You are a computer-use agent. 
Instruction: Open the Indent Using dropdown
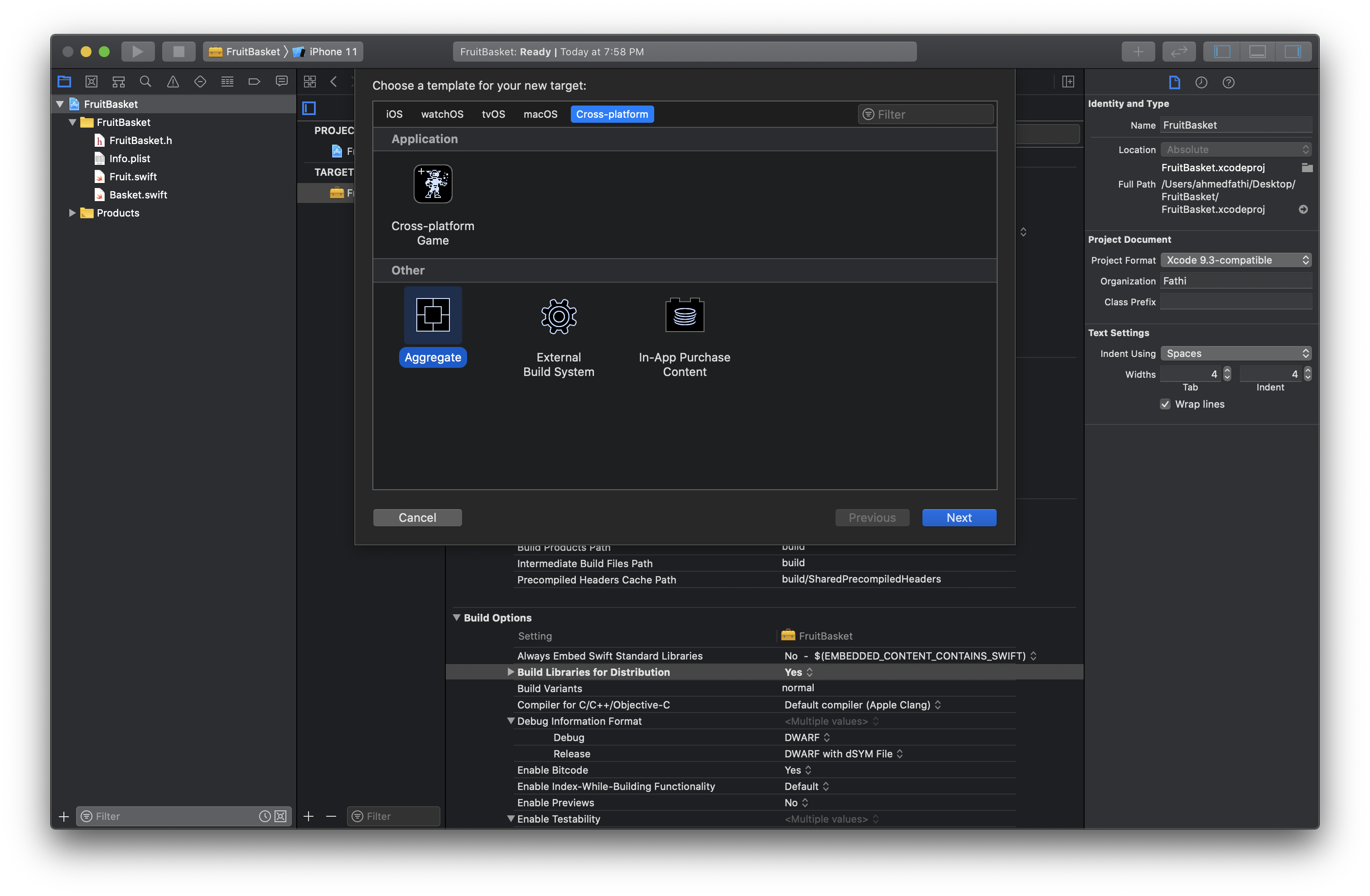tap(1236, 353)
